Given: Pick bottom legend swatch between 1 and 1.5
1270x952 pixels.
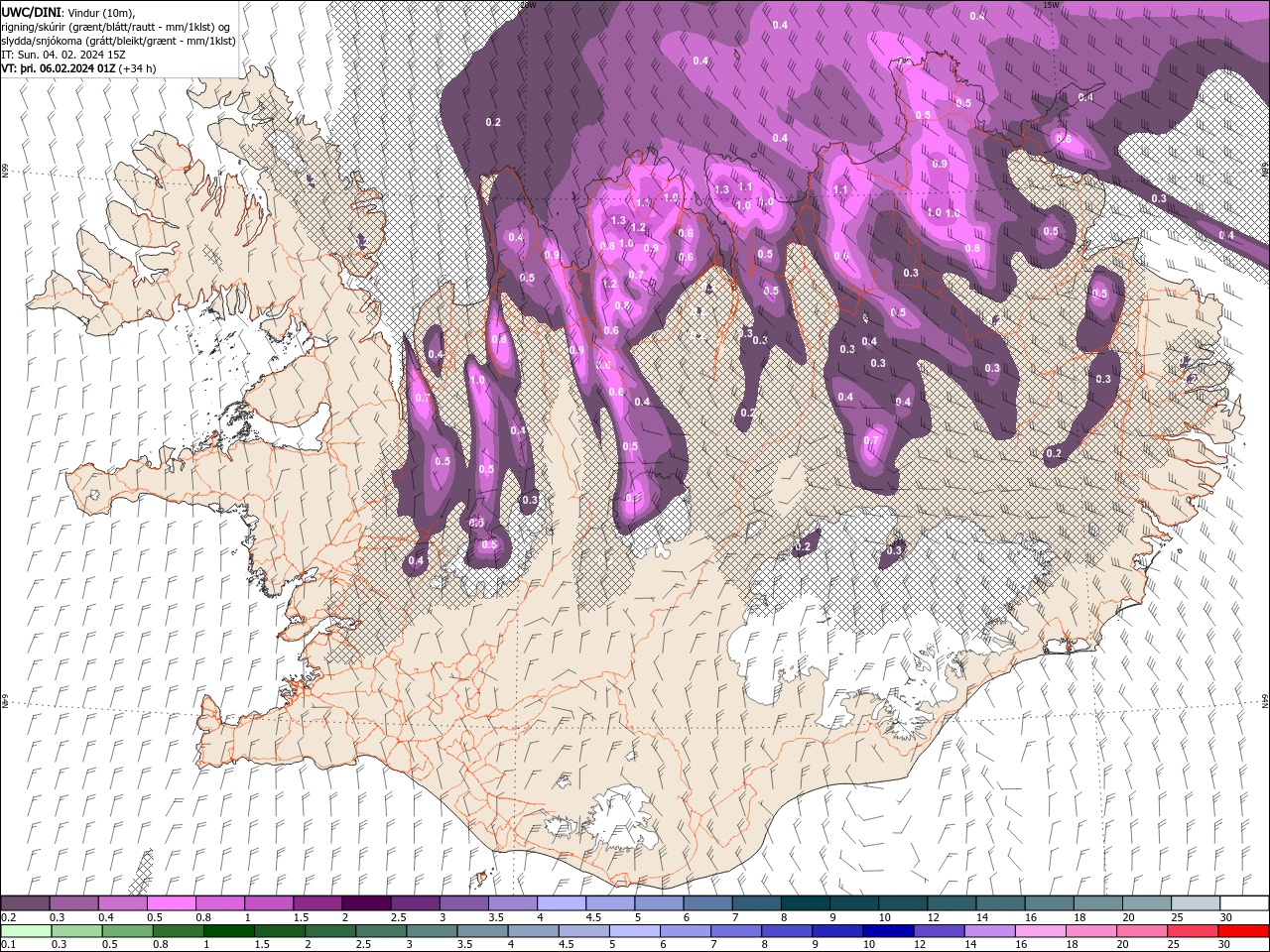Looking at the screenshot, I should pos(228,930).
